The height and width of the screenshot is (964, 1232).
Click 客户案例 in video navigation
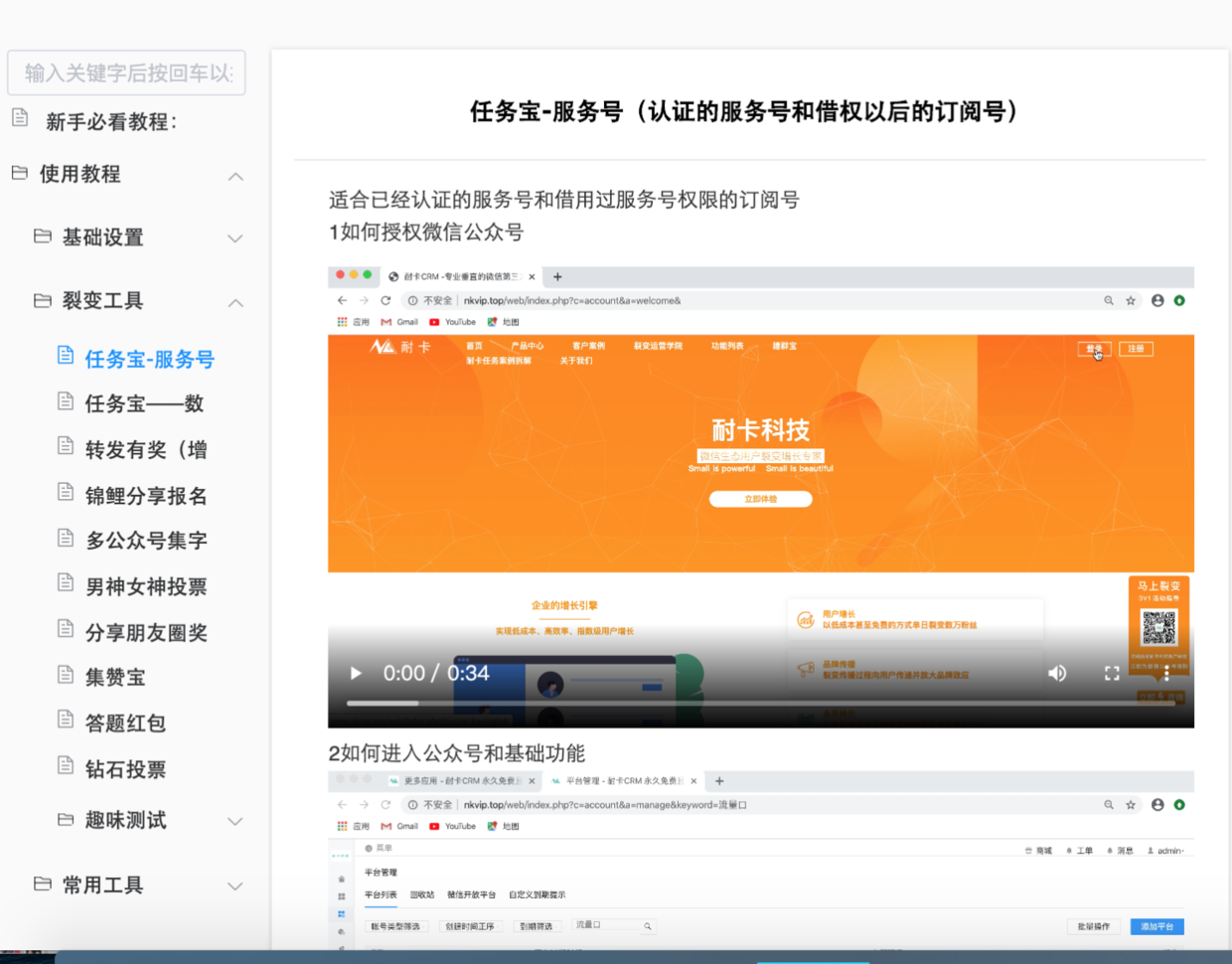[x=588, y=346]
